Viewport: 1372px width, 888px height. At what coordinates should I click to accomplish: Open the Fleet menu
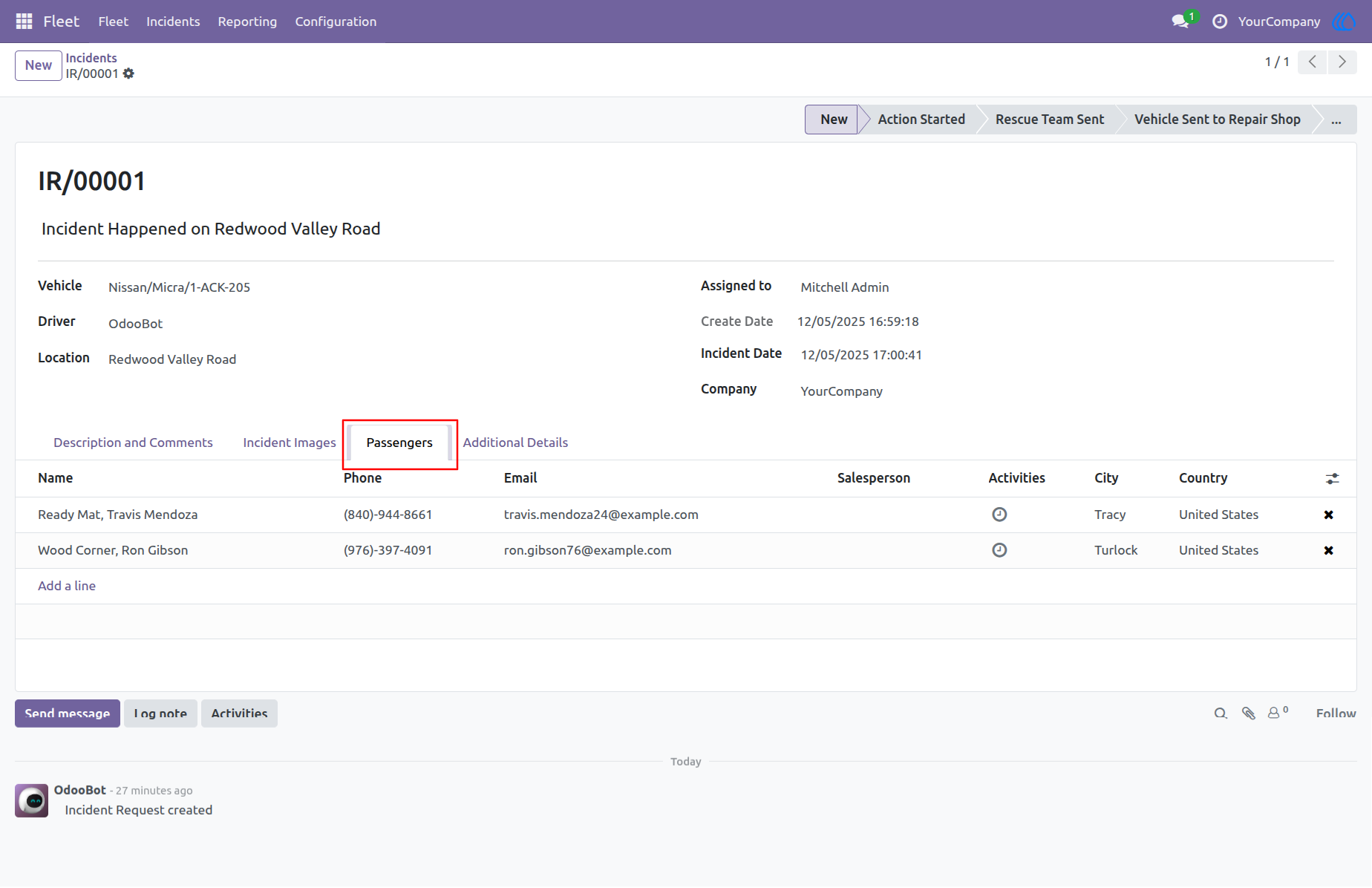pyautogui.click(x=113, y=22)
